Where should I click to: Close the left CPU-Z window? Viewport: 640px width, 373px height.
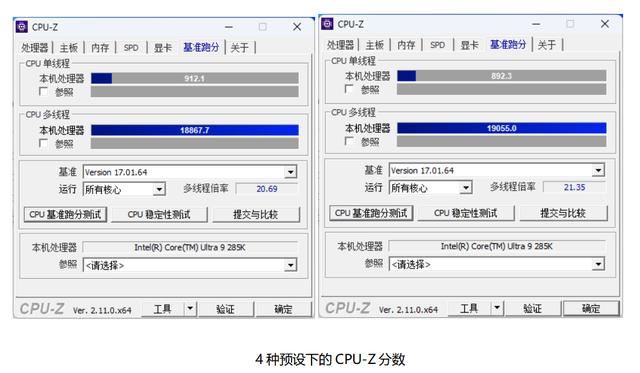(297, 27)
